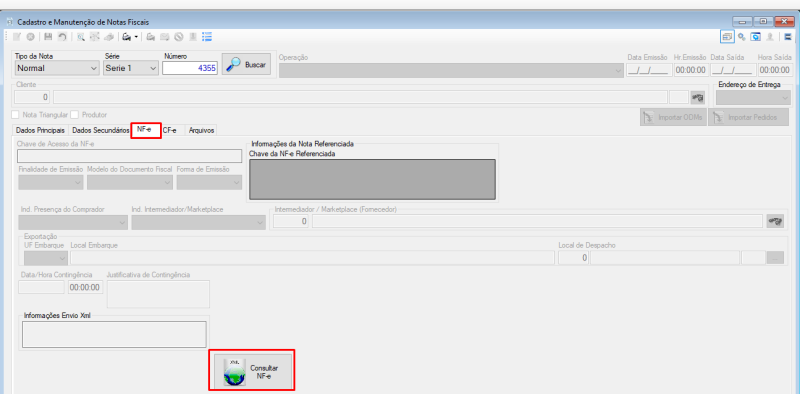
Task: Click the envelope email toolbar icon
Action: click(164, 37)
